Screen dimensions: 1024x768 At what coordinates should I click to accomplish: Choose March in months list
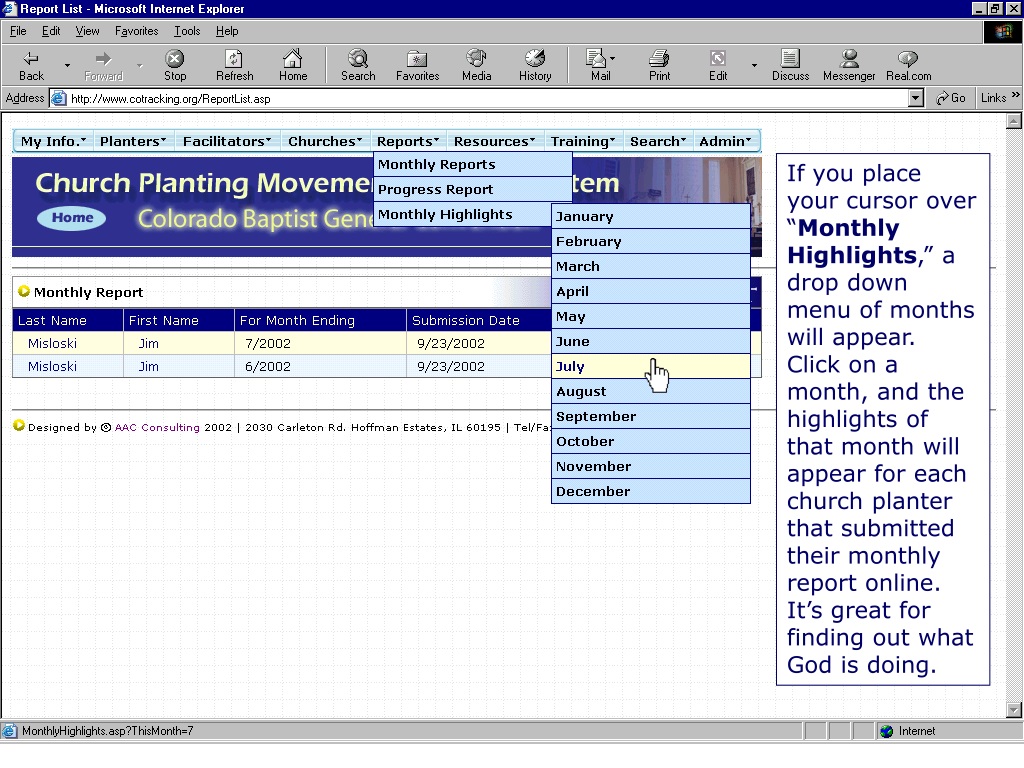(650, 266)
